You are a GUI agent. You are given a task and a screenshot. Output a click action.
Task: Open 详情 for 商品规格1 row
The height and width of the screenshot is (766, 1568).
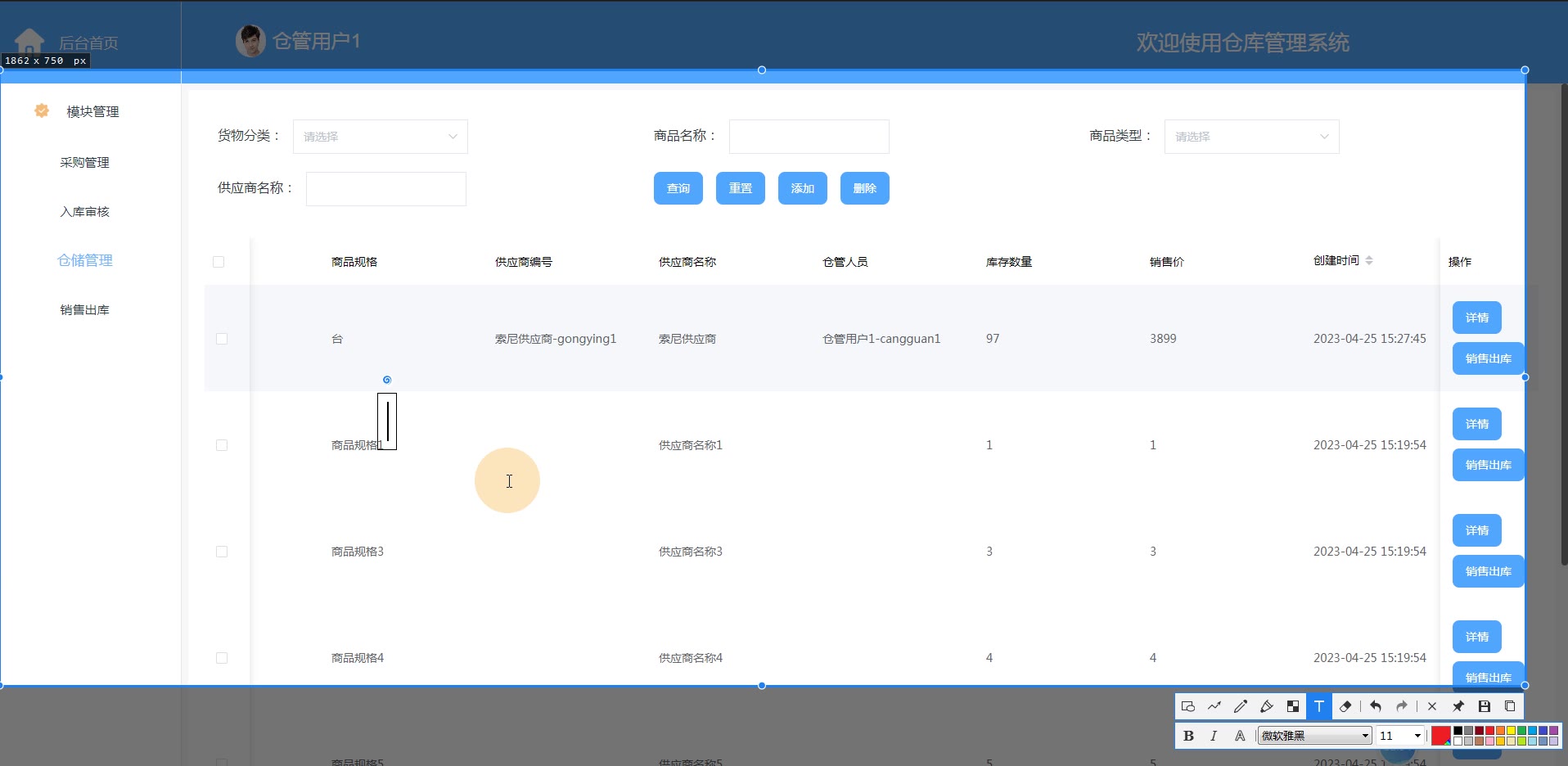pyautogui.click(x=1477, y=424)
